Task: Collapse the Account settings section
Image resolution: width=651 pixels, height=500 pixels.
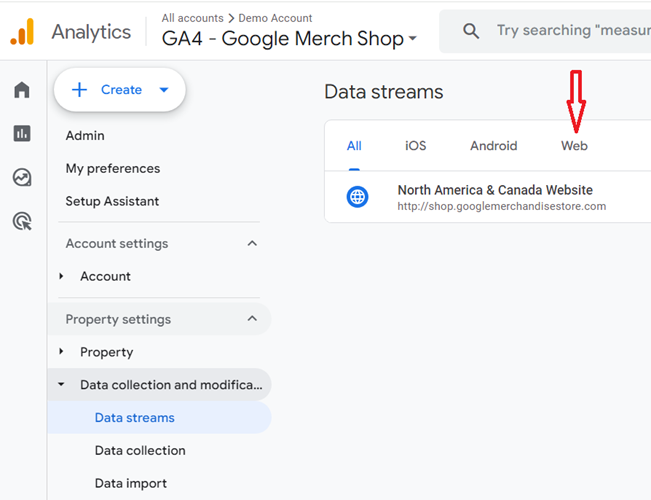Action: (252, 243)
